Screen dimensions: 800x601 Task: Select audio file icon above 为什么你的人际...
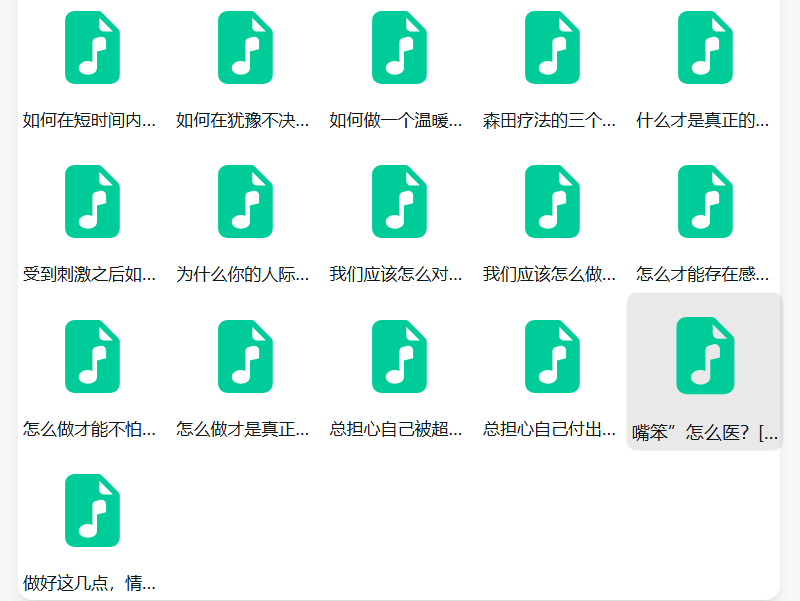[245, 202]
